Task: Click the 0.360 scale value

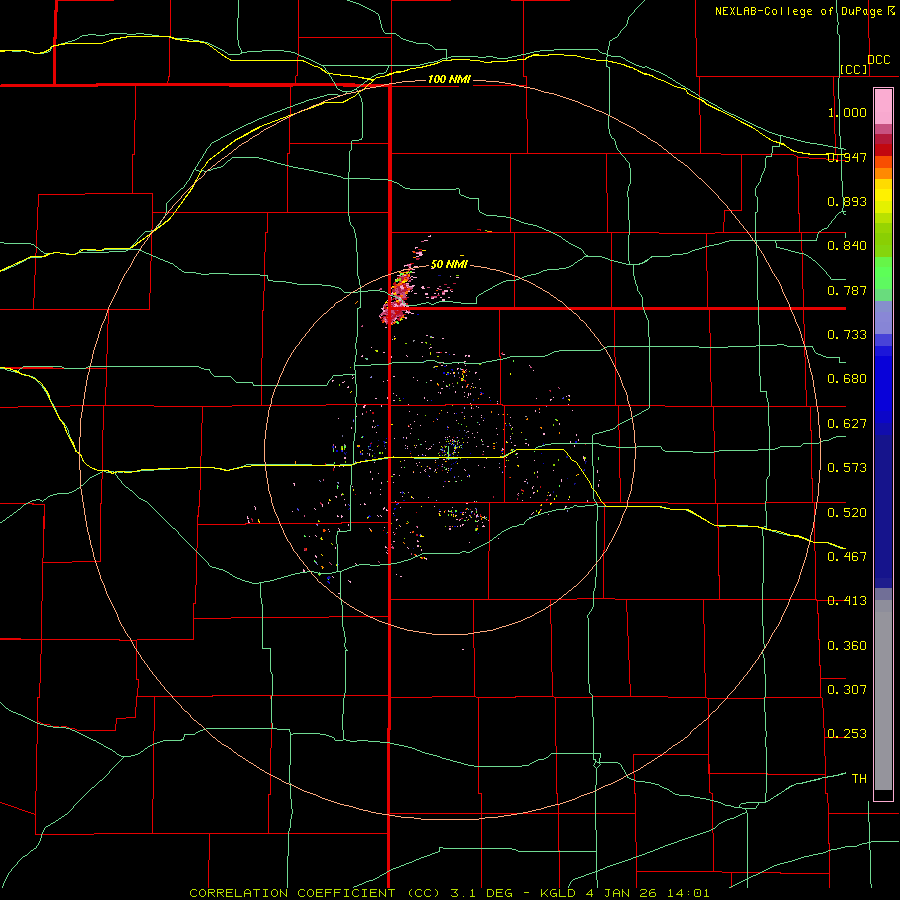Action: point(847,646)
